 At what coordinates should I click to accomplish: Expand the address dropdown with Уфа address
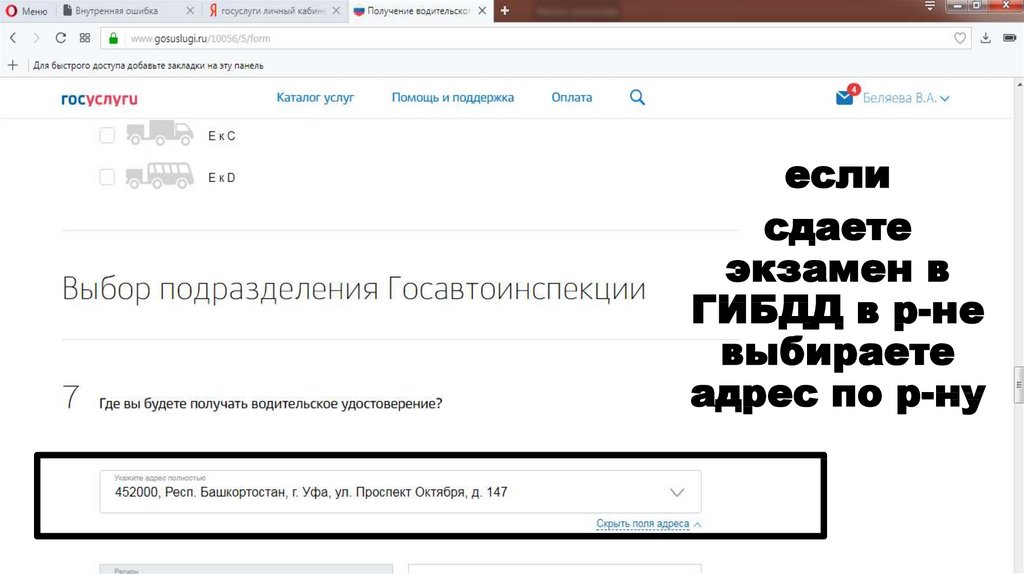point(676,492)
